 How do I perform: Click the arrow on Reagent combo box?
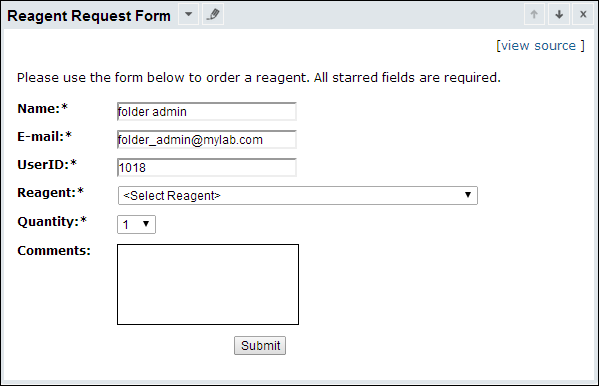click(468, 195)
